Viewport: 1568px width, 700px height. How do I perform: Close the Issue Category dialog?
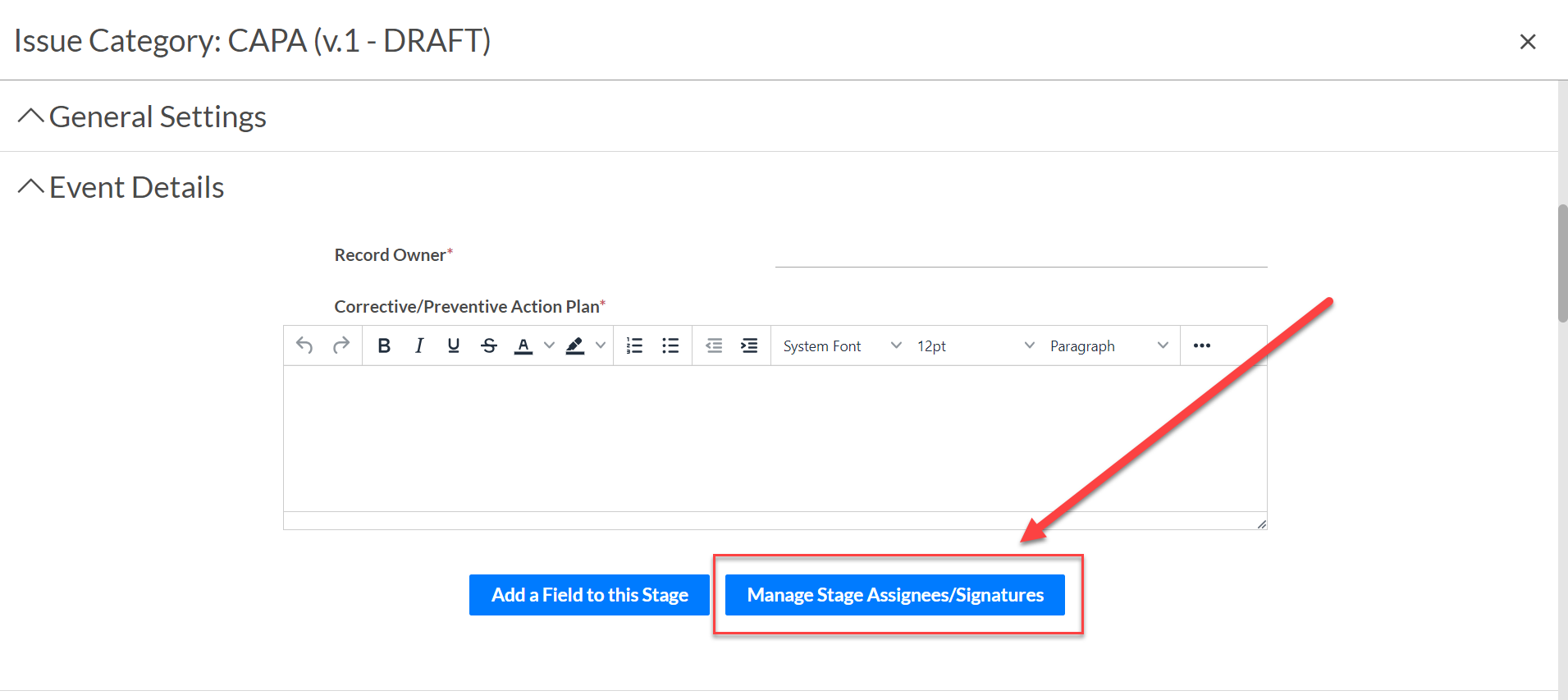click(x=1527, y=41)
